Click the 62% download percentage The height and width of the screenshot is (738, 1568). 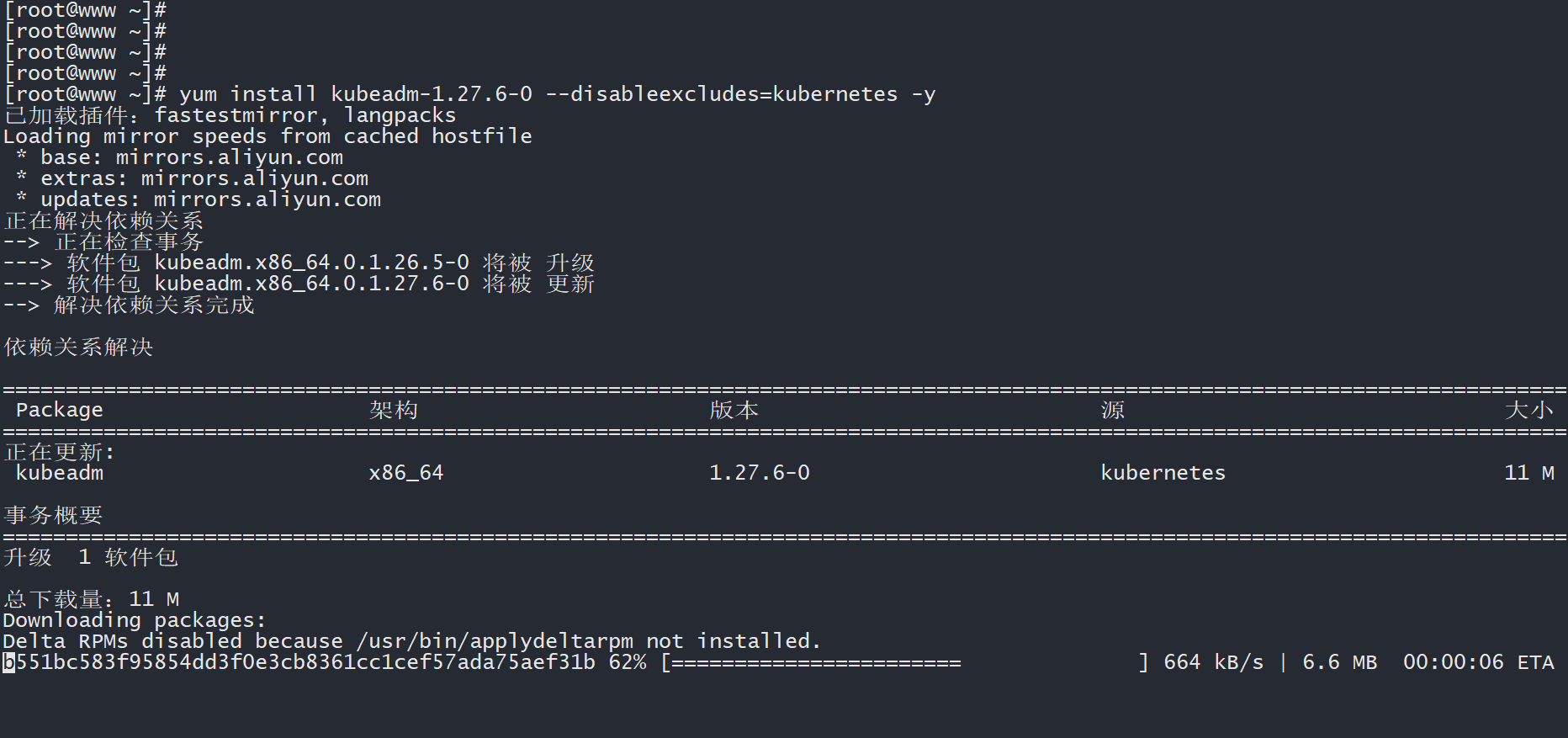point(628,663)
